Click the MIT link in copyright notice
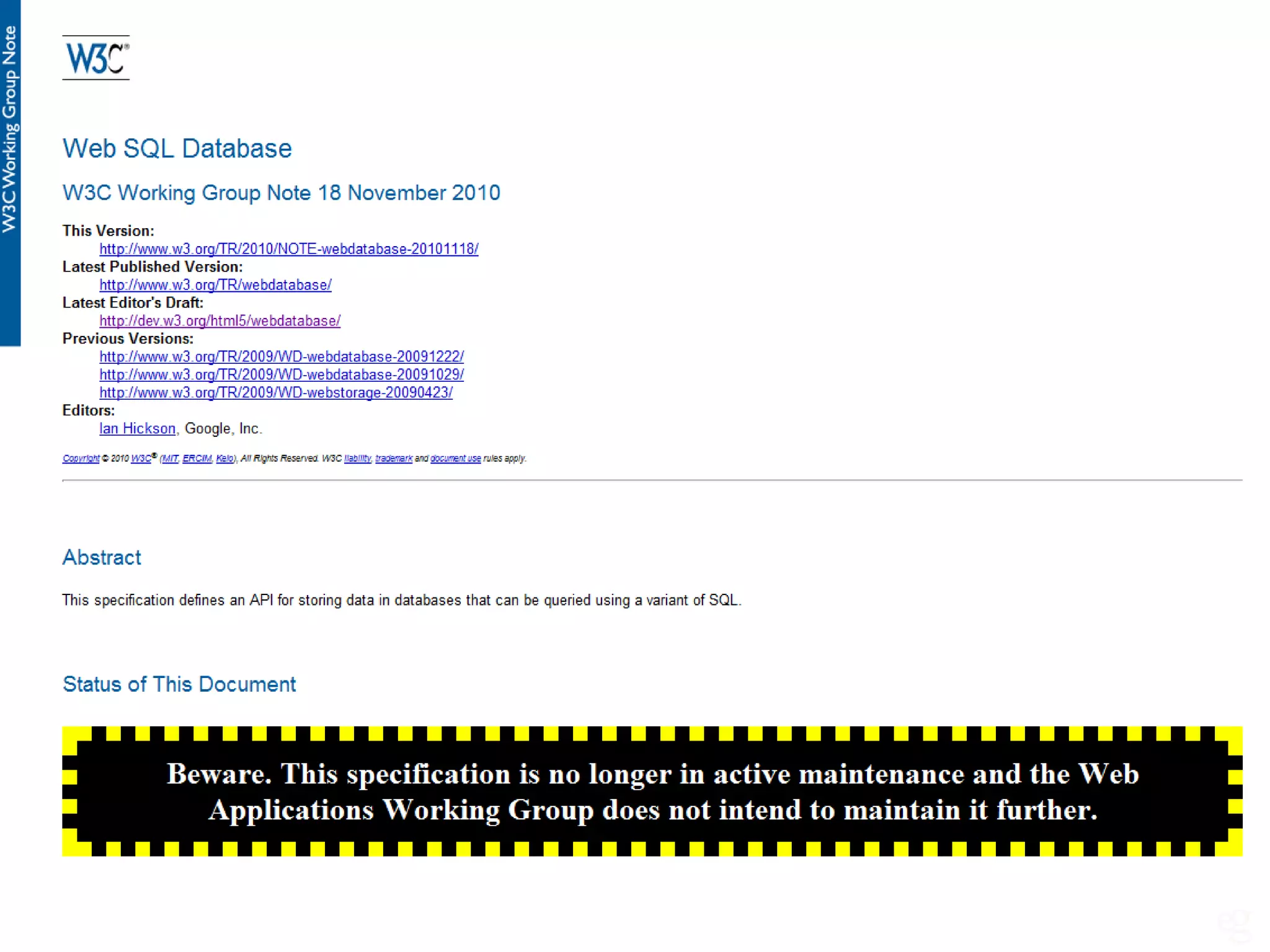 171,459
